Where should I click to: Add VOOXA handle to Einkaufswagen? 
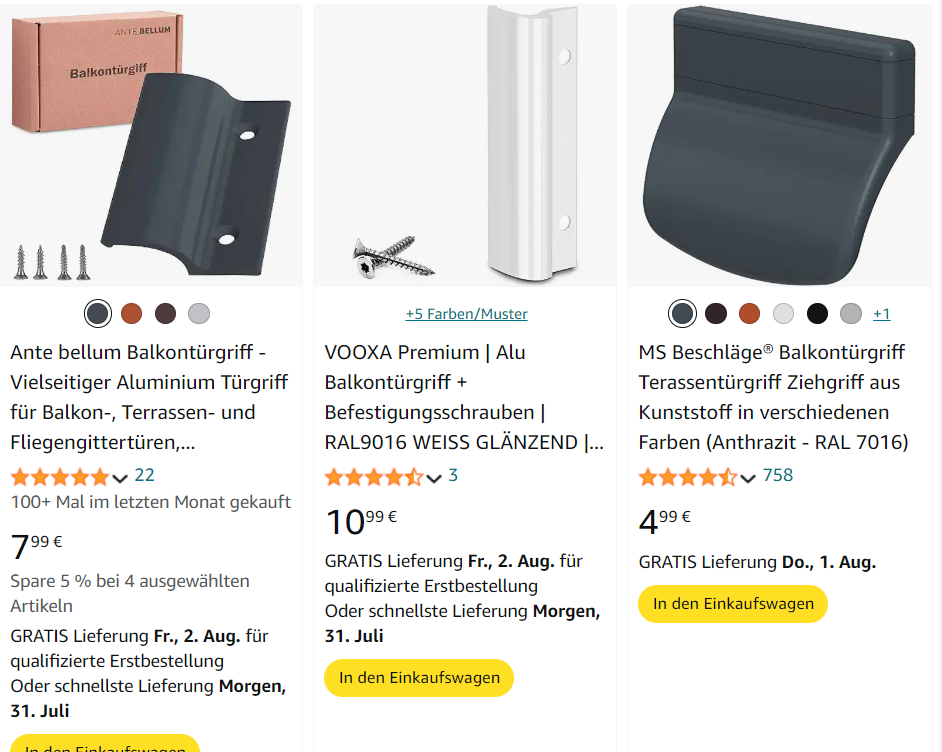pyautogui.click(x=419, y=678)
